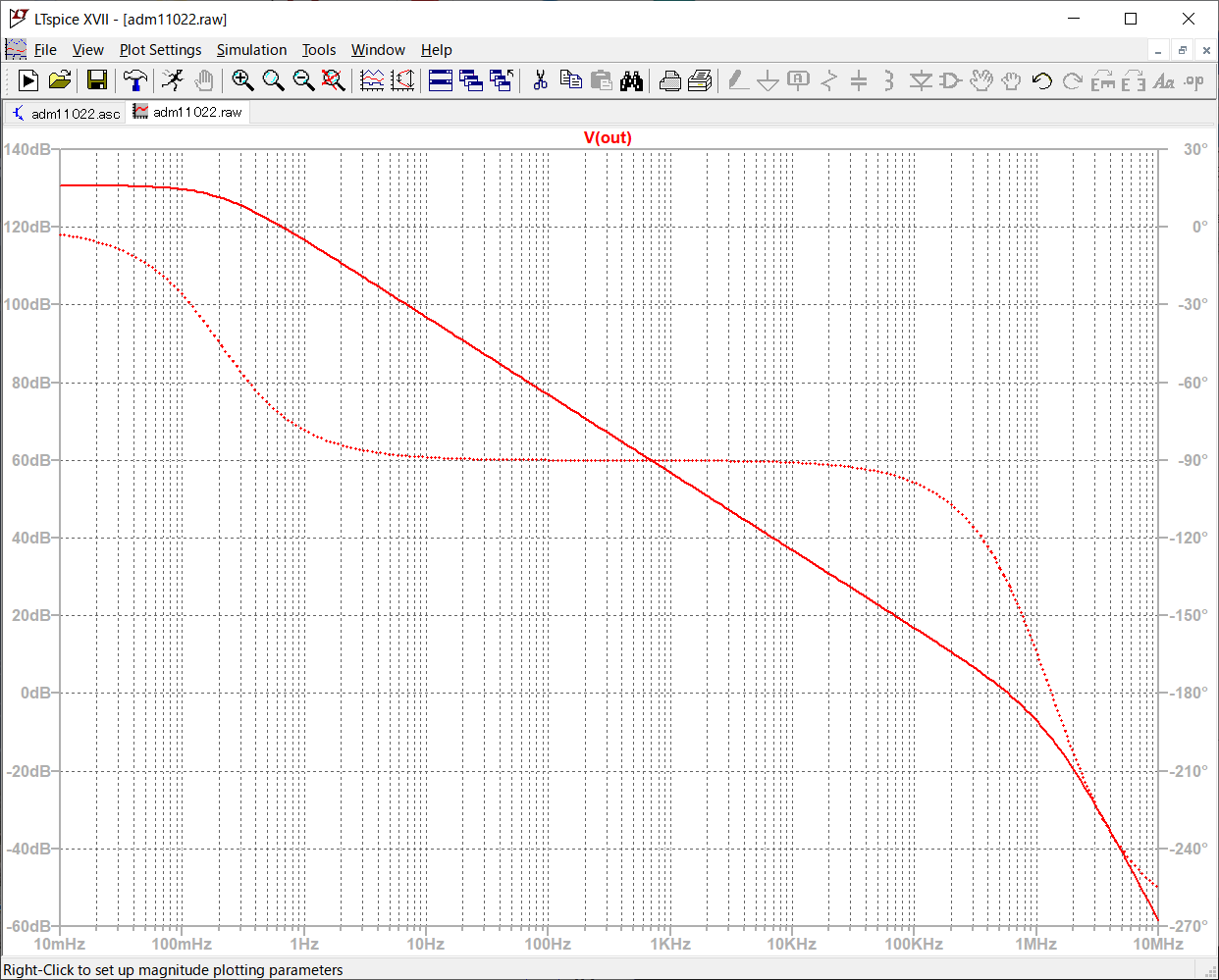Click the Autorange plot icon
The height and width of the screenshot is (980, 1219).
click(x=372, y=80)
